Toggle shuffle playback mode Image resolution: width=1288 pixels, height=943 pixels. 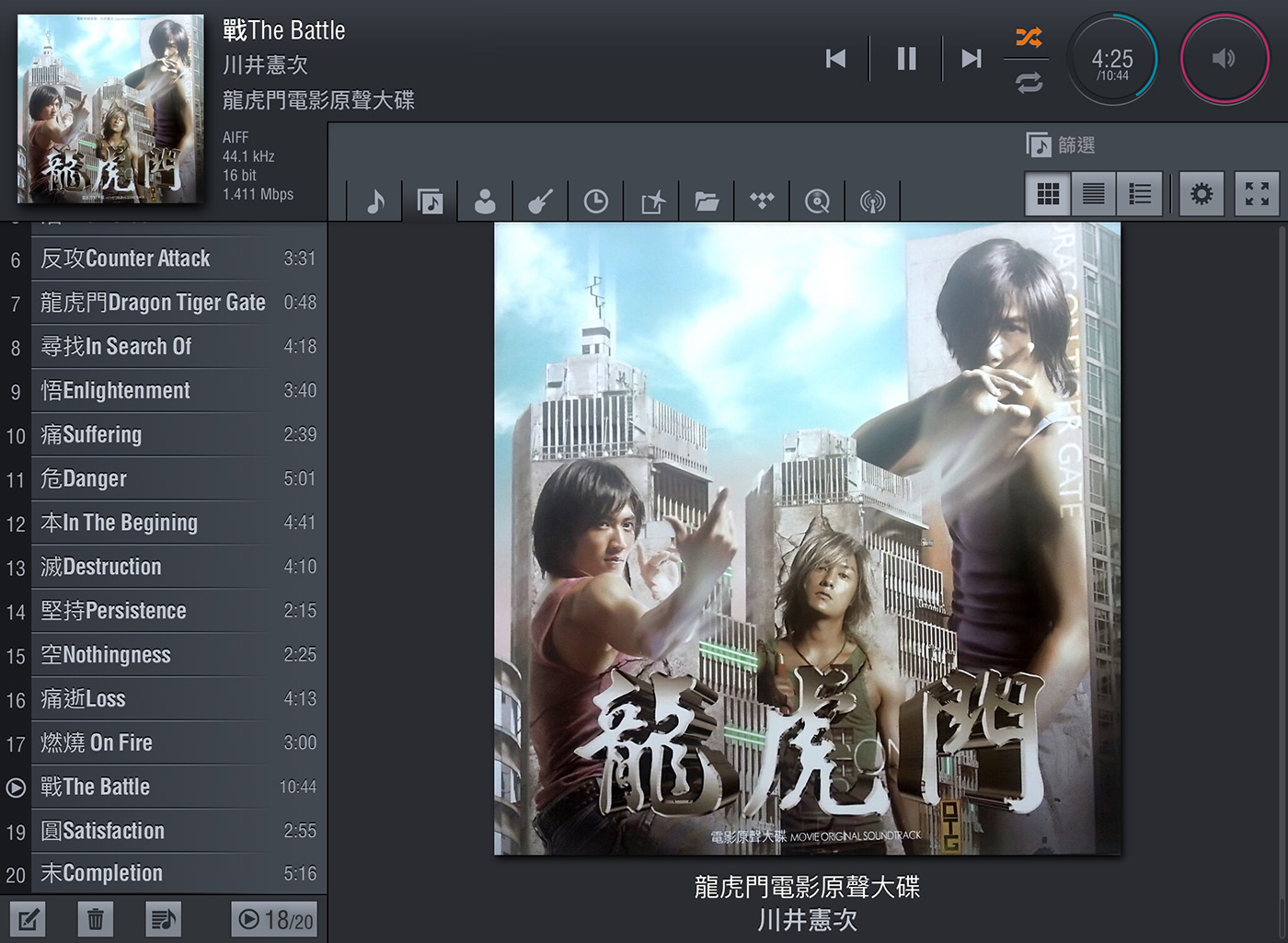[x=1029, y=37]
